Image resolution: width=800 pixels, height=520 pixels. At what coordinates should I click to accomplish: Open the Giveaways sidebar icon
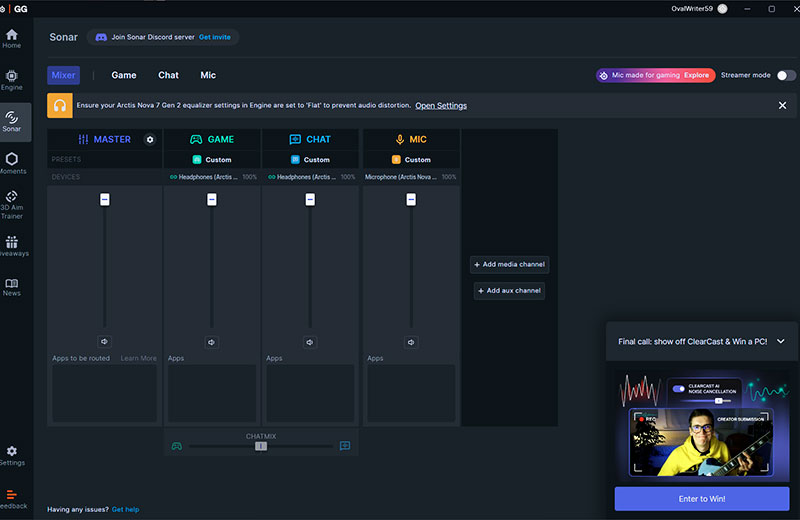coord(12,247)
